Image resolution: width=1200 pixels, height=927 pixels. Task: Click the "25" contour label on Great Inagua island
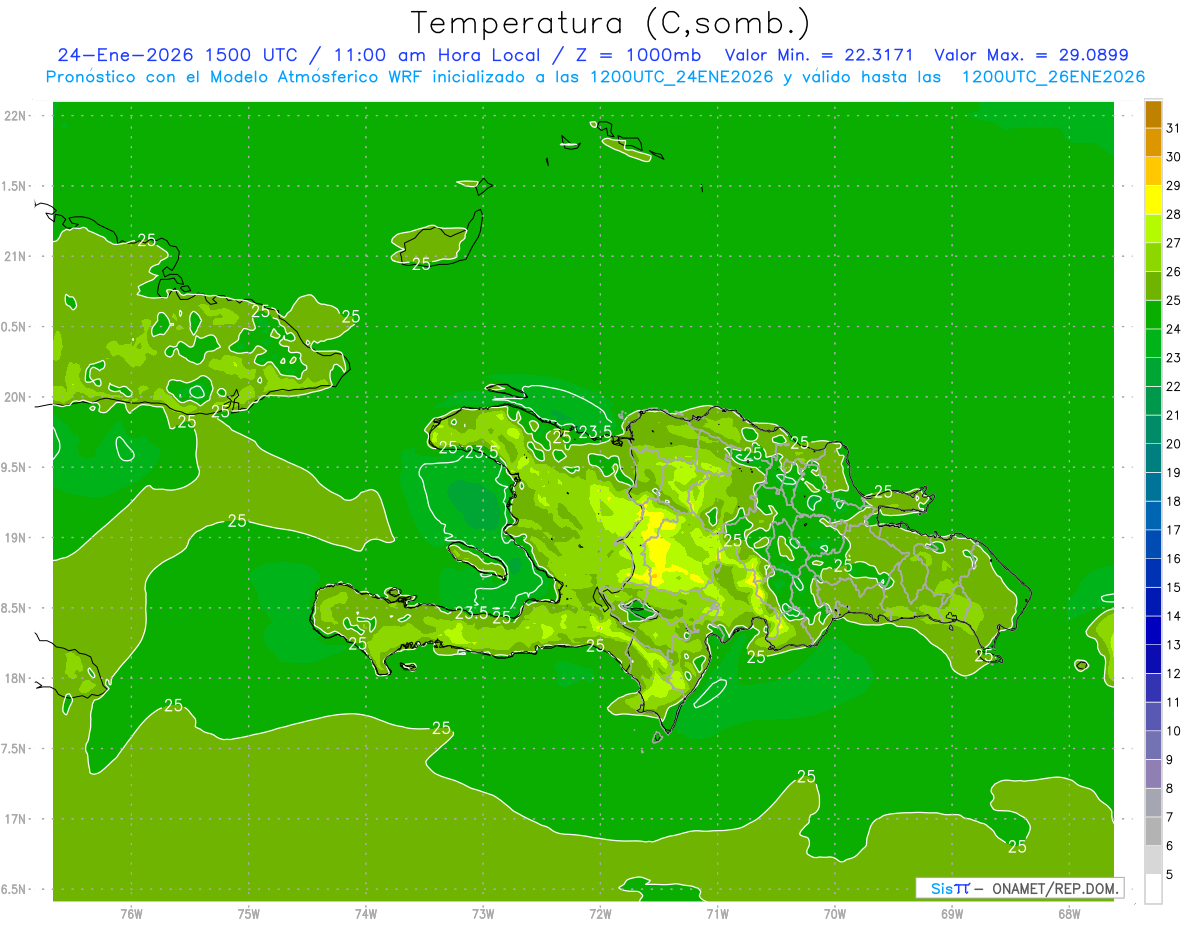[421, 264]
